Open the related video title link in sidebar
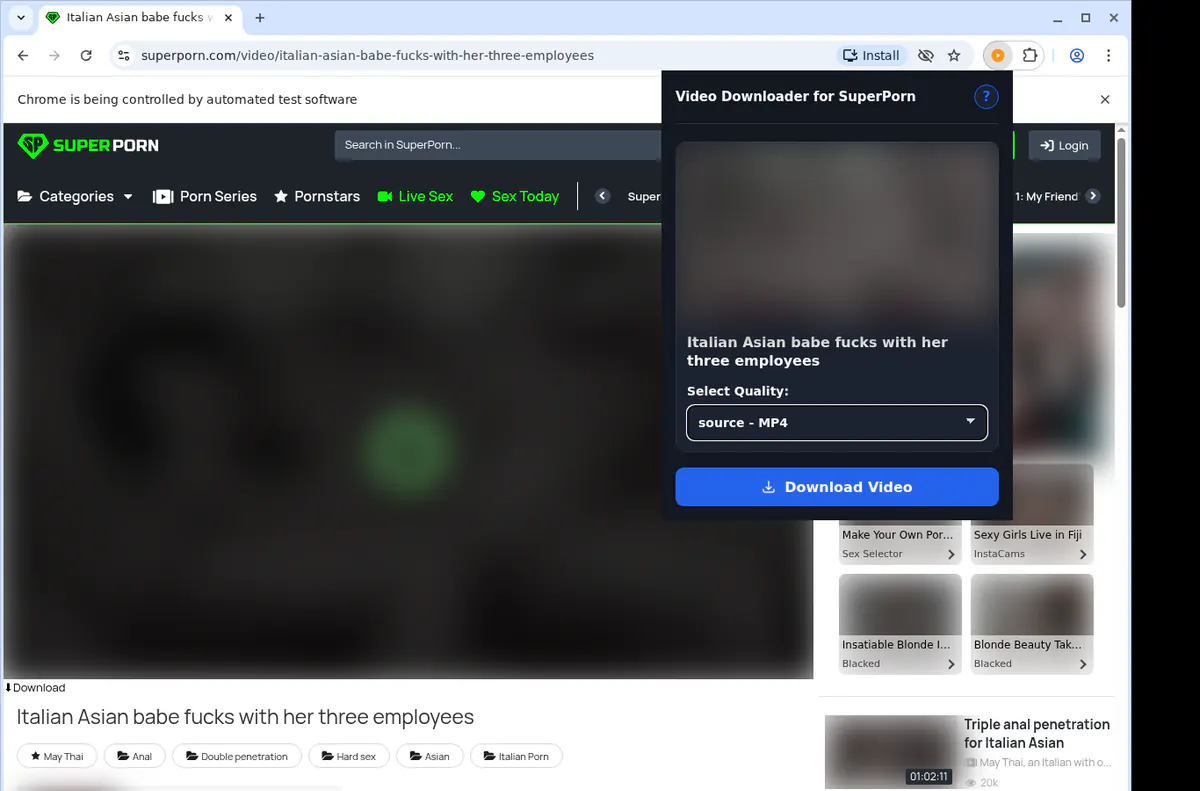 [1037, 733]
